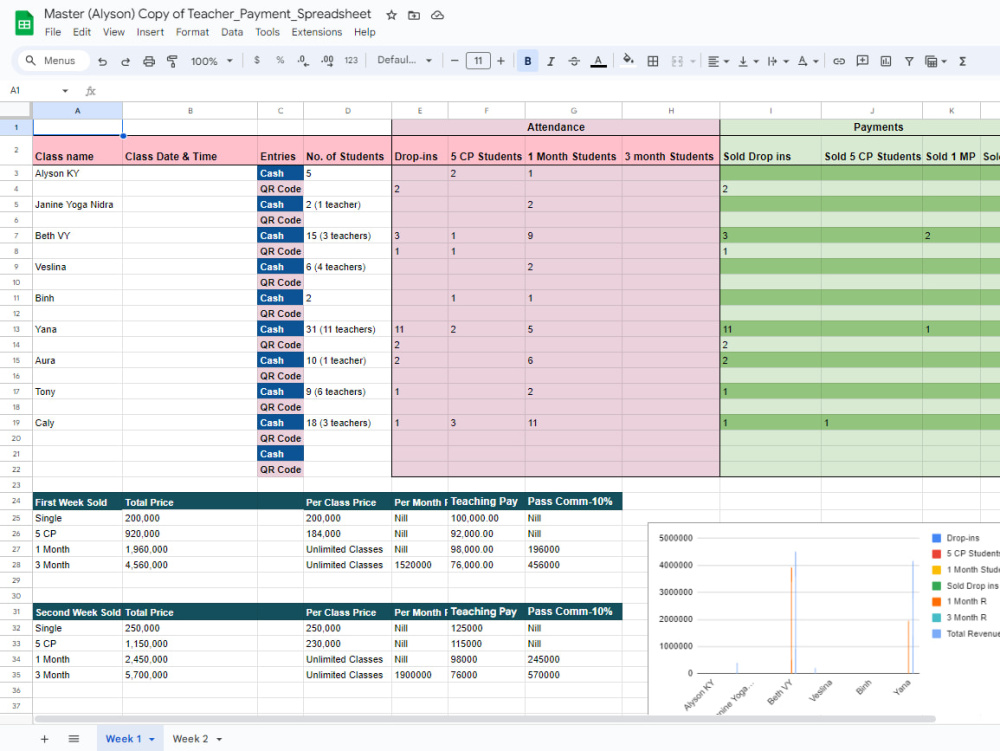Open the fill color picker
Screen dimensions: 1000x751
(628, 60)
